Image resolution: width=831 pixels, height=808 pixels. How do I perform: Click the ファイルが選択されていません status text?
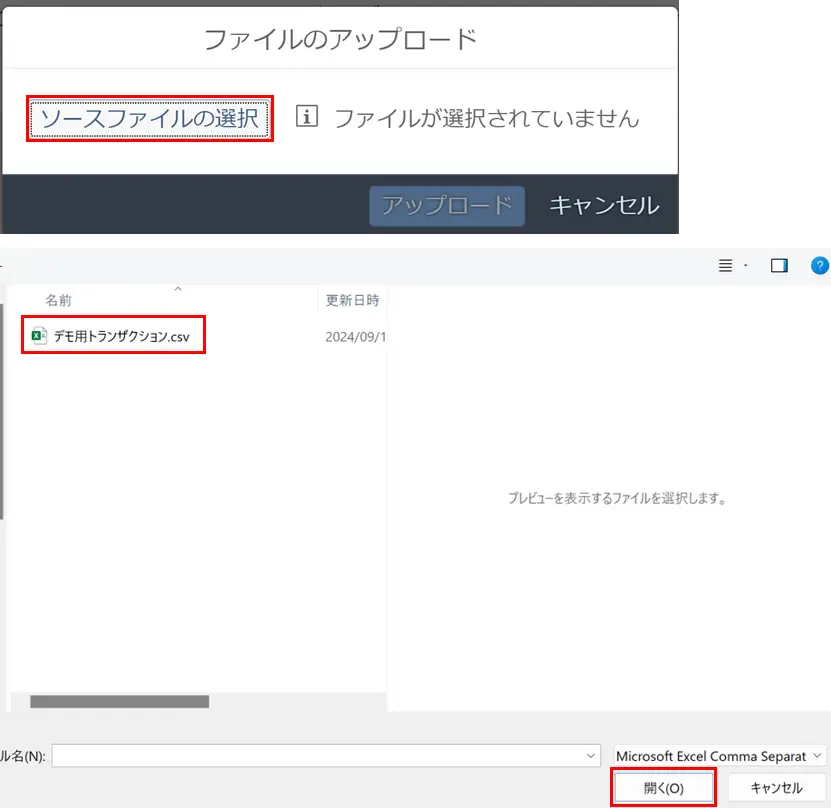pyautogui.click(x=487, y=118)
